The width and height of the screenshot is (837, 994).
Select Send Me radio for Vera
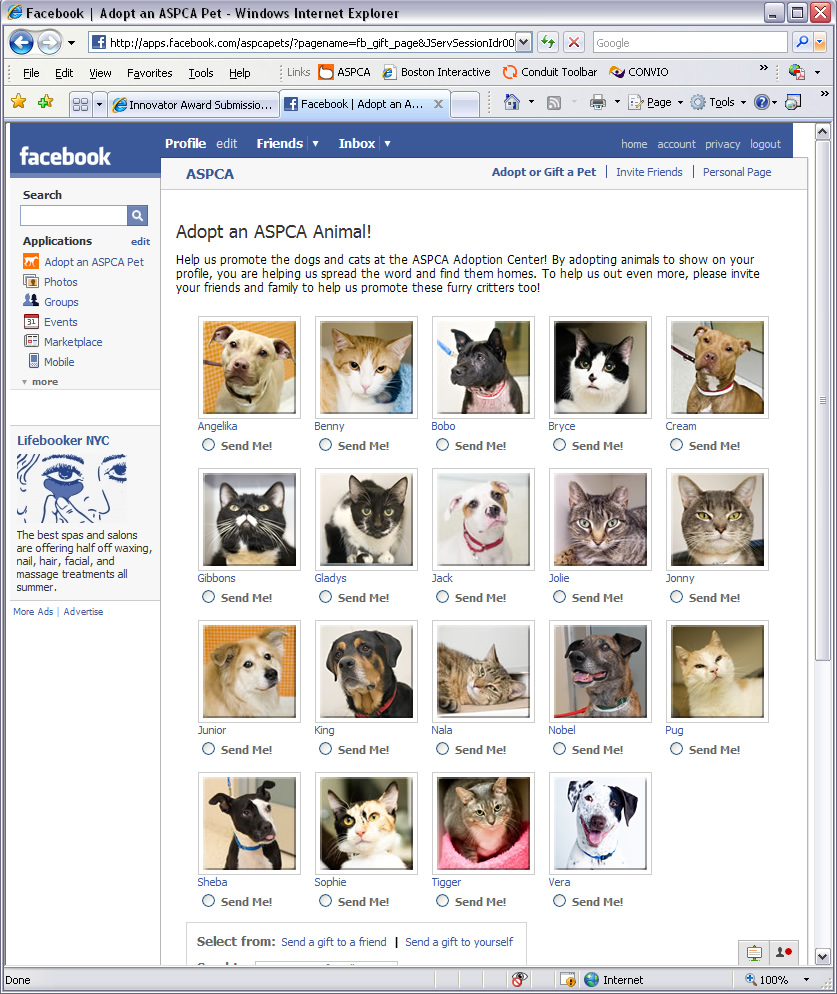tap(559, 901)
